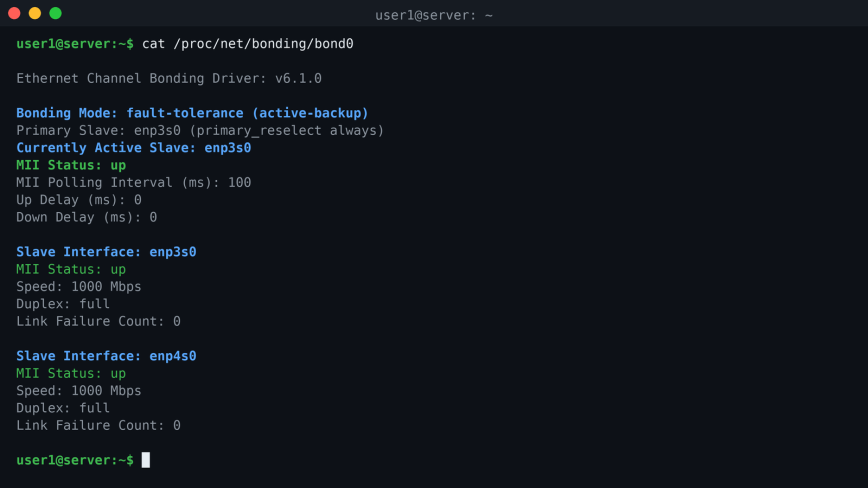The width and height of the screenshot is (868, 488).
Task: Click the Ethernet Channel Bonding Driver version line
Action: pyautogui.click(x=169, y=79)
